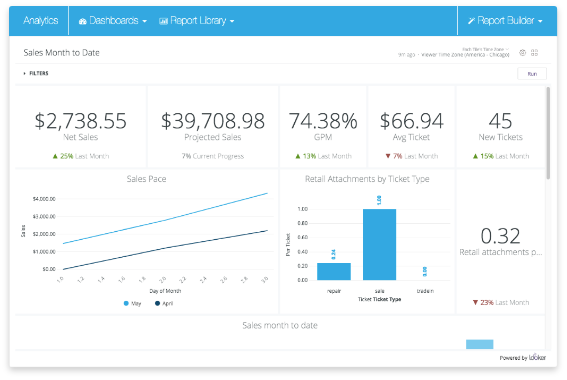
Task: Click the Sales Pace chart title
Action: pyautogui.click(x=146, y=179)
